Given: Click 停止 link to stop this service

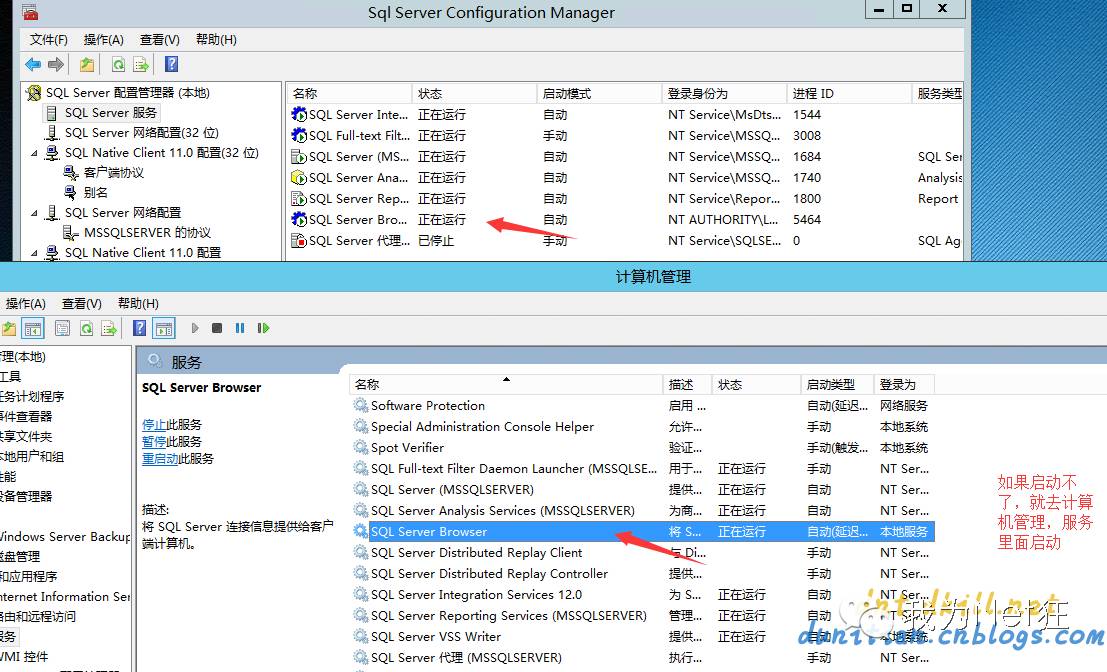Looking at the screenshot, I should coord(154,425).
